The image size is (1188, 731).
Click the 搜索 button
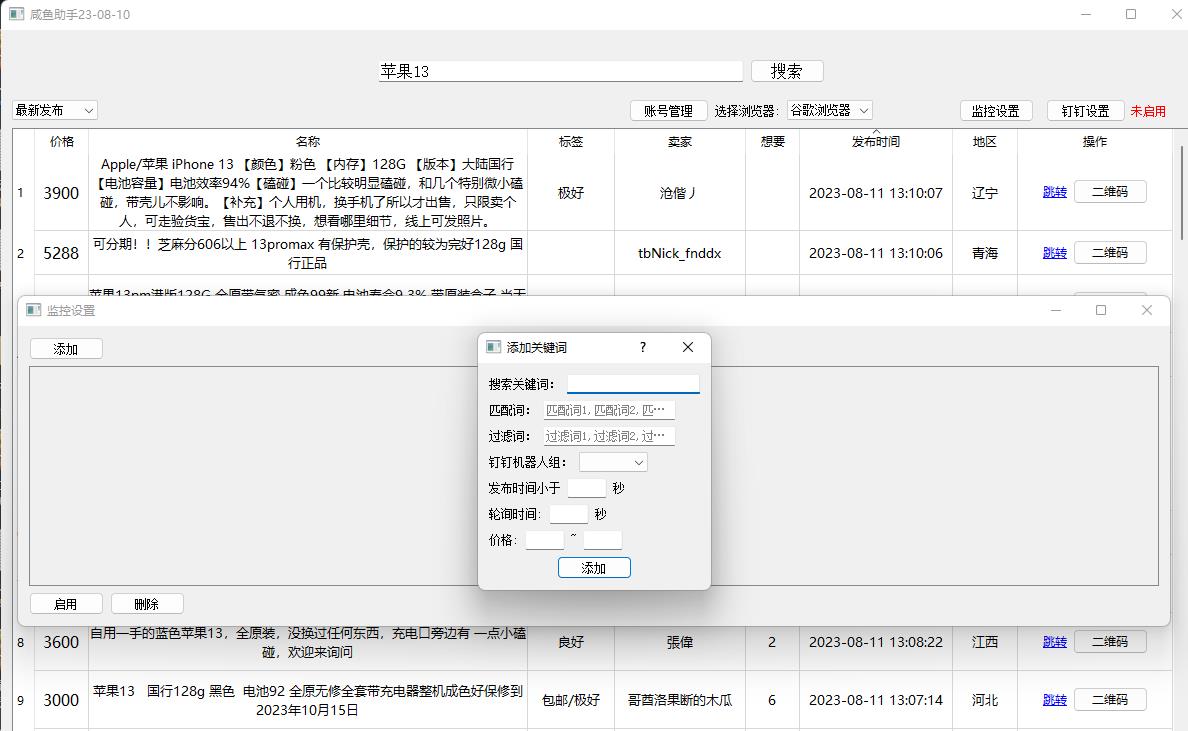(x=787, y=71)
